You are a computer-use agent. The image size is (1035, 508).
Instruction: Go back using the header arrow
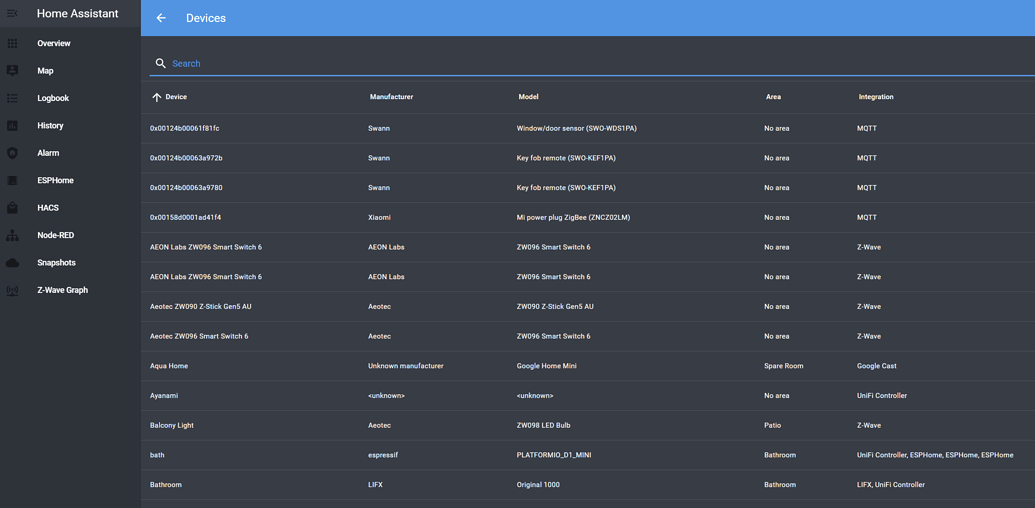(x=161, y=18)
